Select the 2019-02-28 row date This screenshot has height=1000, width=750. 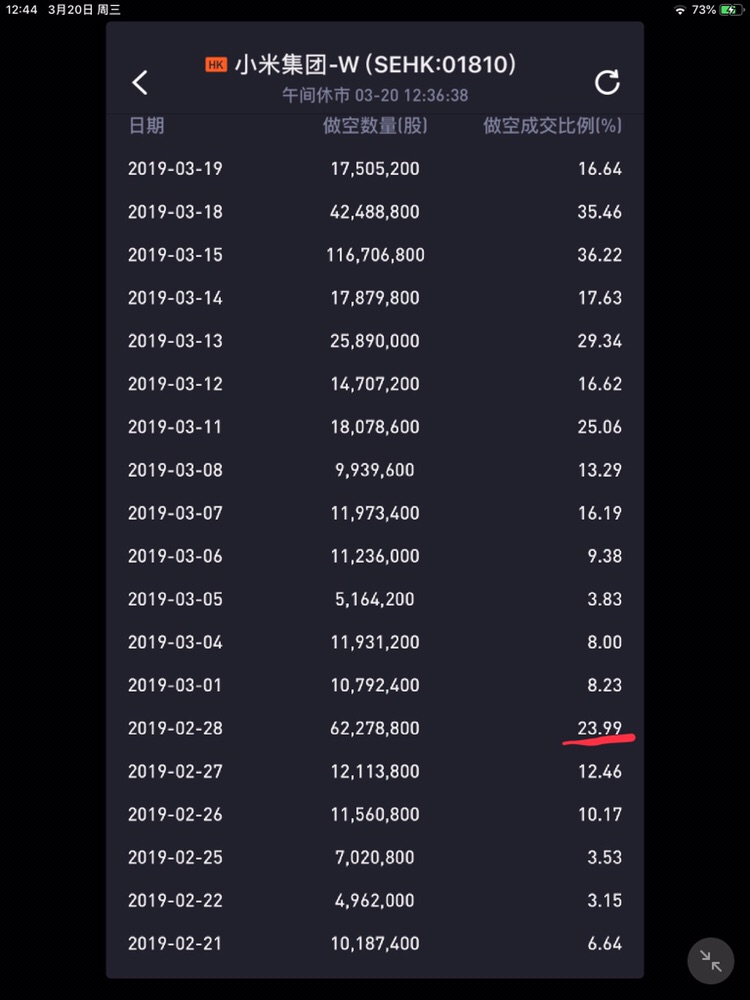coord(175,728)
